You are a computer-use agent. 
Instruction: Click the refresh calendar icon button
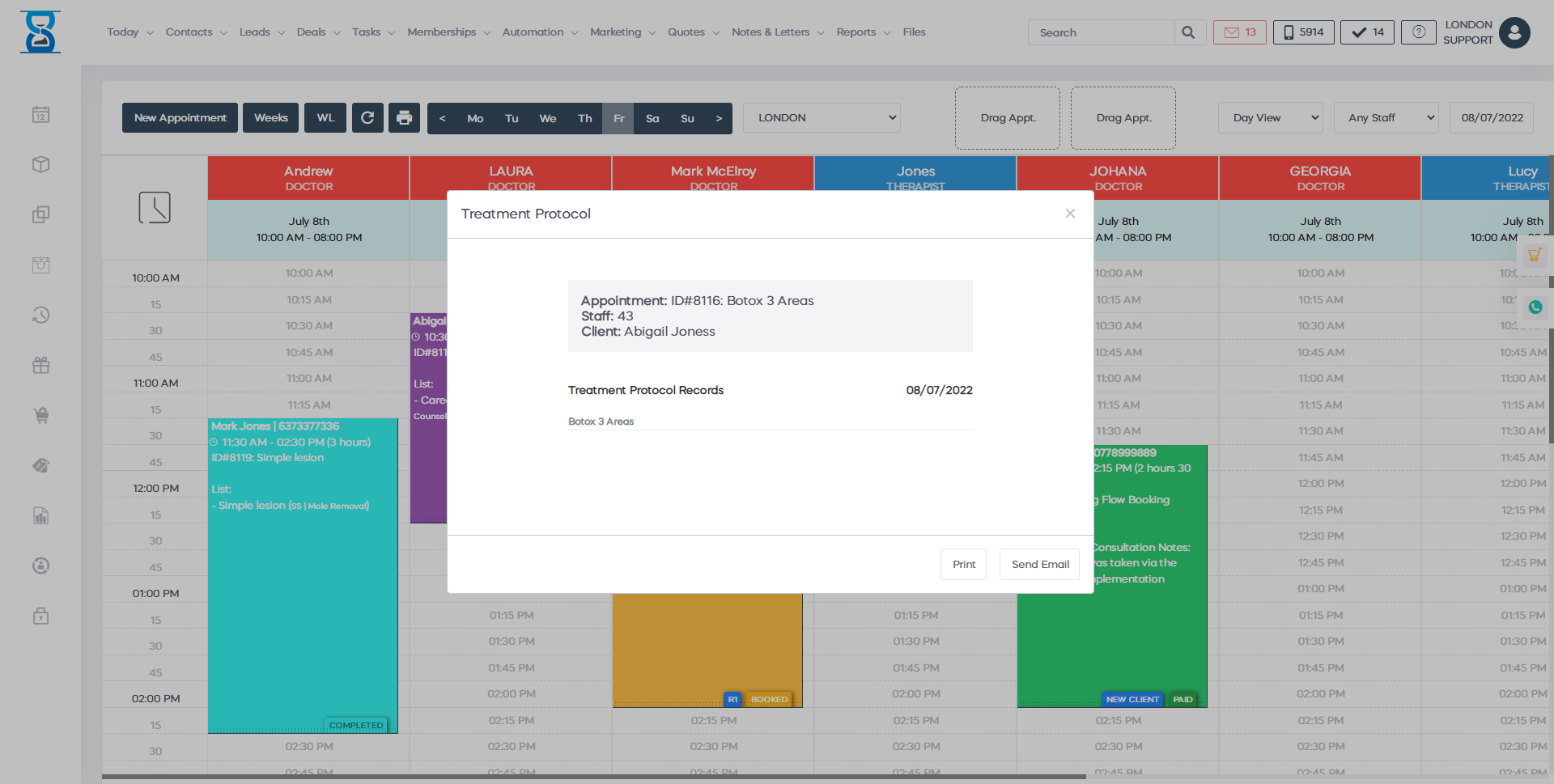click(367, 118)
